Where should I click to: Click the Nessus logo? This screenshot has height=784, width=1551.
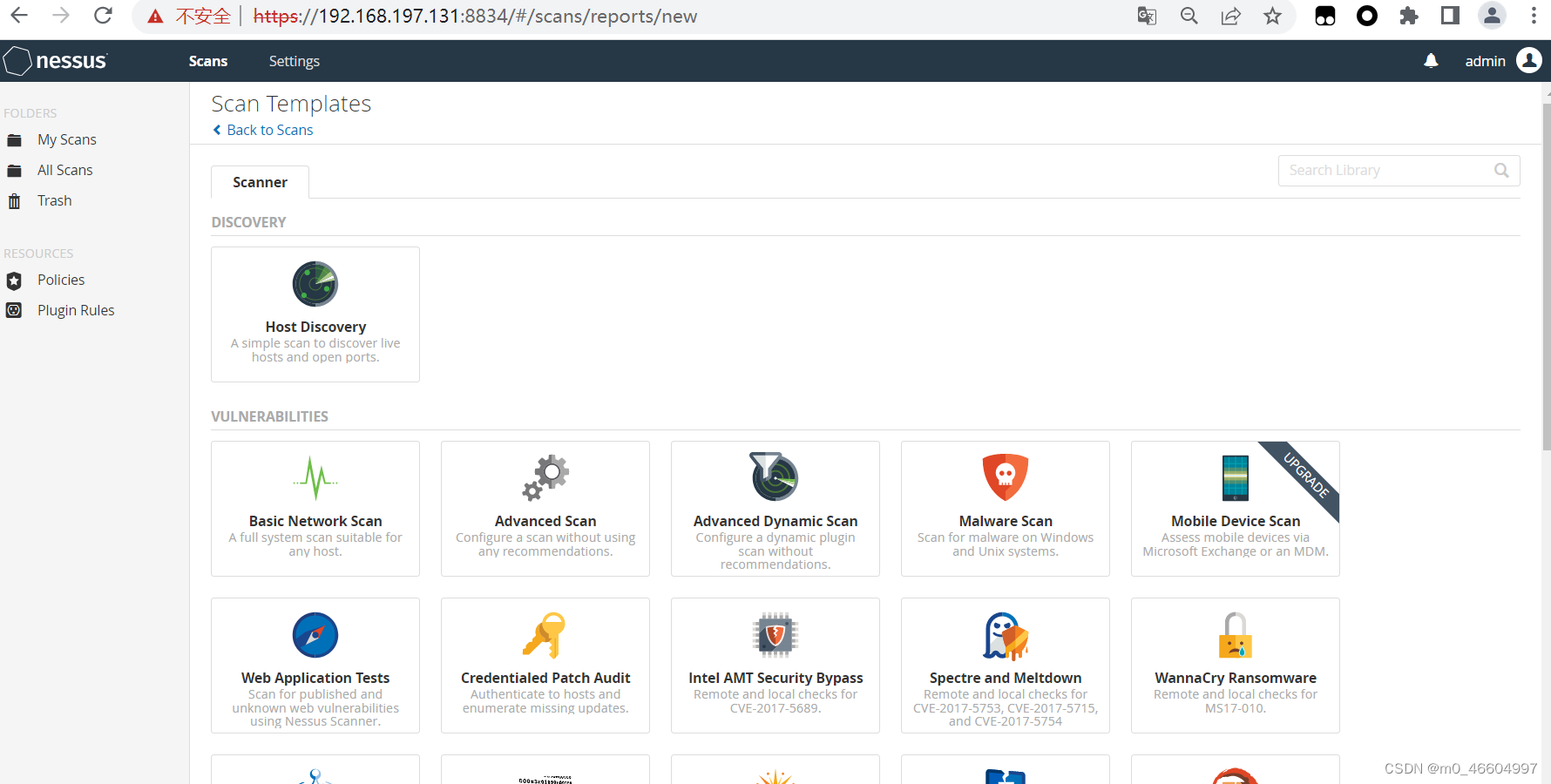tap(56, 61)
